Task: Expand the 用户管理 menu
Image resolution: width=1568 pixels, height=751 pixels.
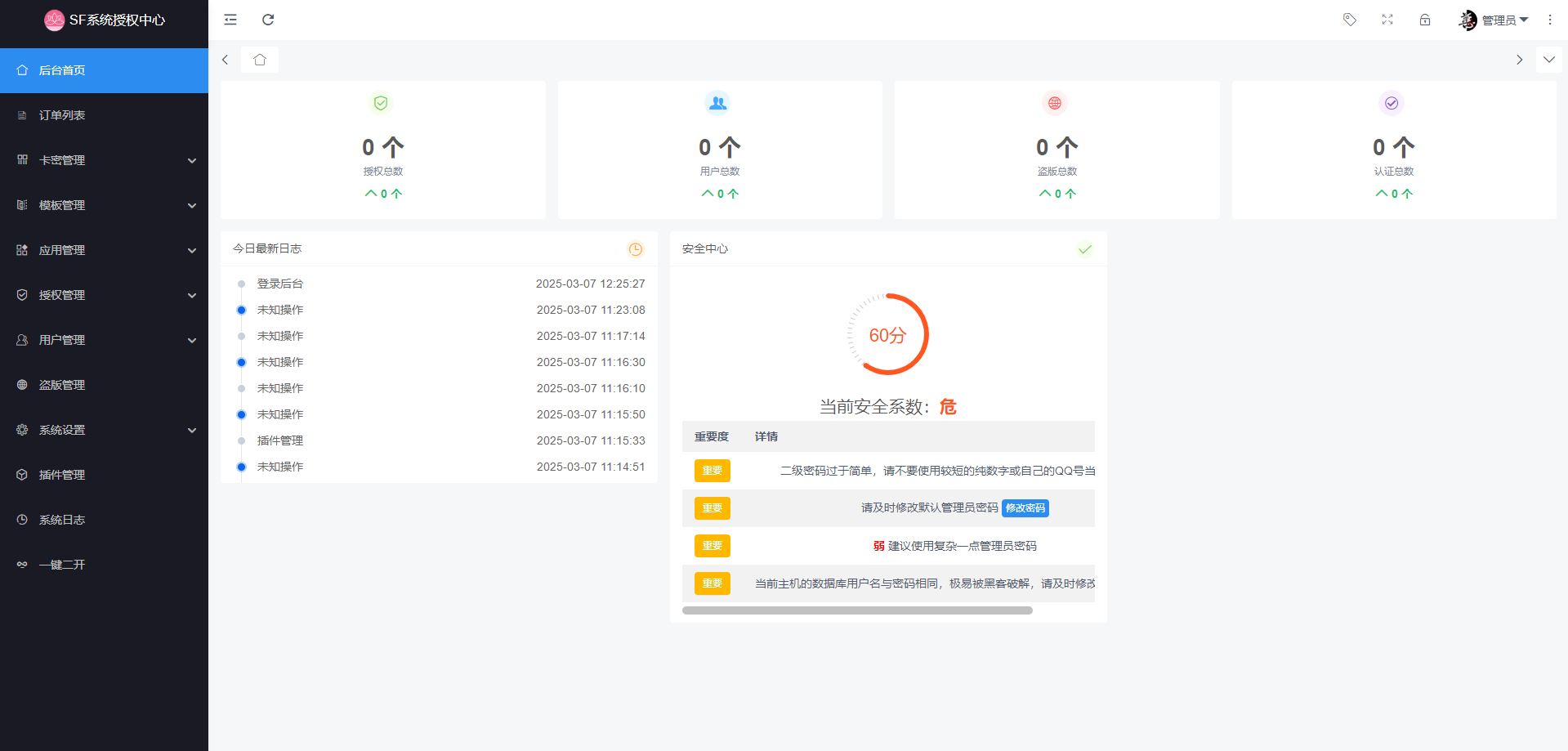Action: point(104,340)
